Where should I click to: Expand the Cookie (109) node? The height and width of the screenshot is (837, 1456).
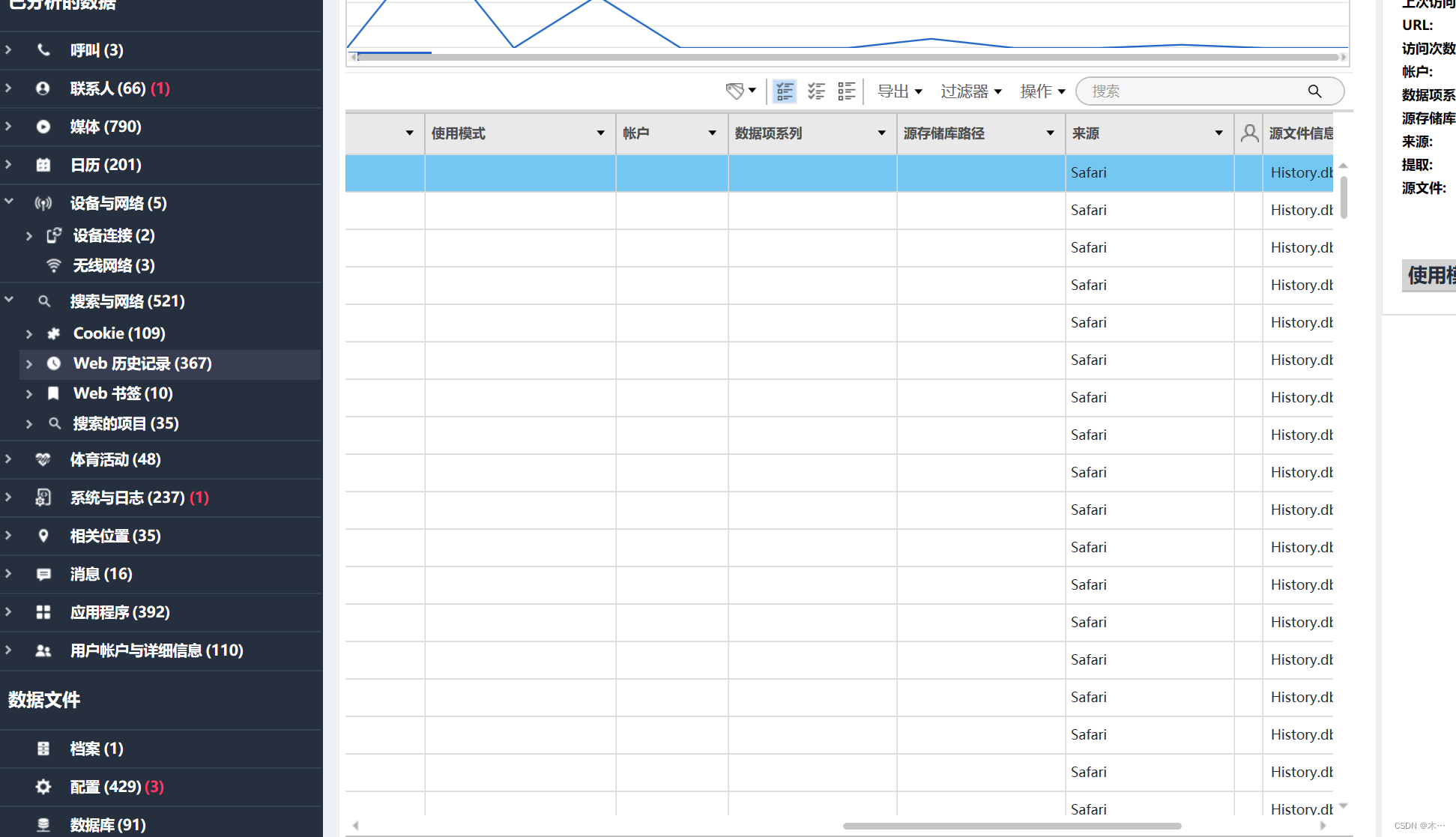29,333
